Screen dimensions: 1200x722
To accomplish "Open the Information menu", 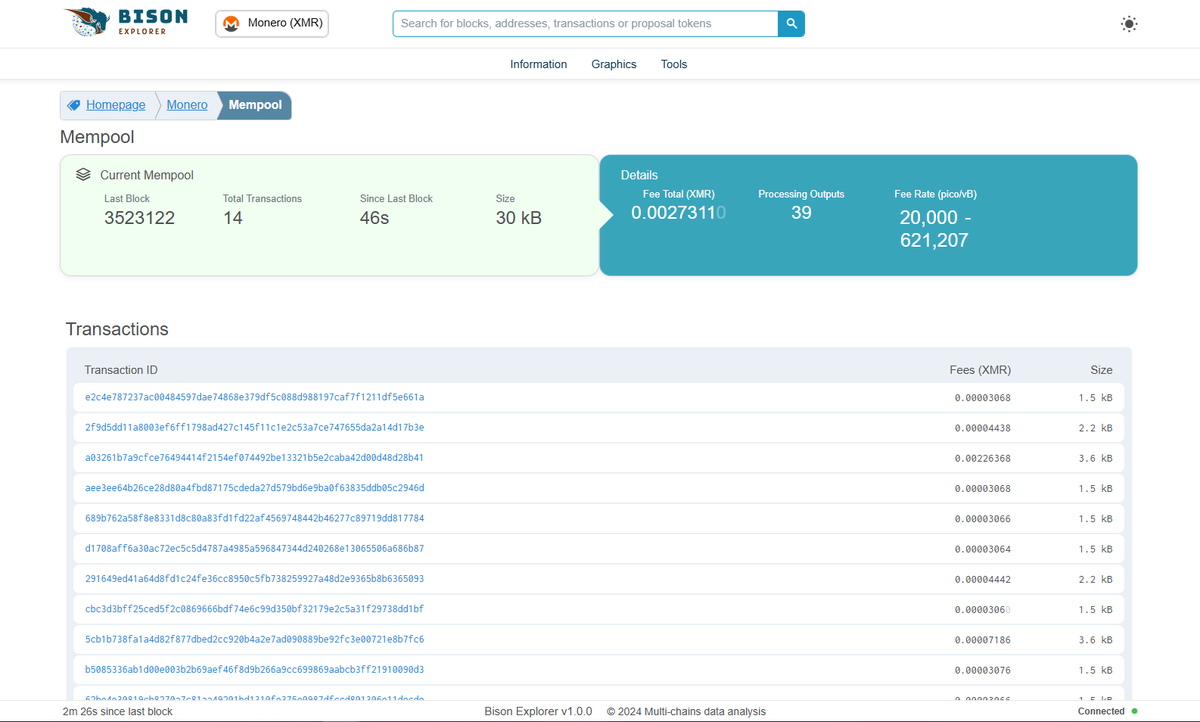I will [x=538, y=64].
